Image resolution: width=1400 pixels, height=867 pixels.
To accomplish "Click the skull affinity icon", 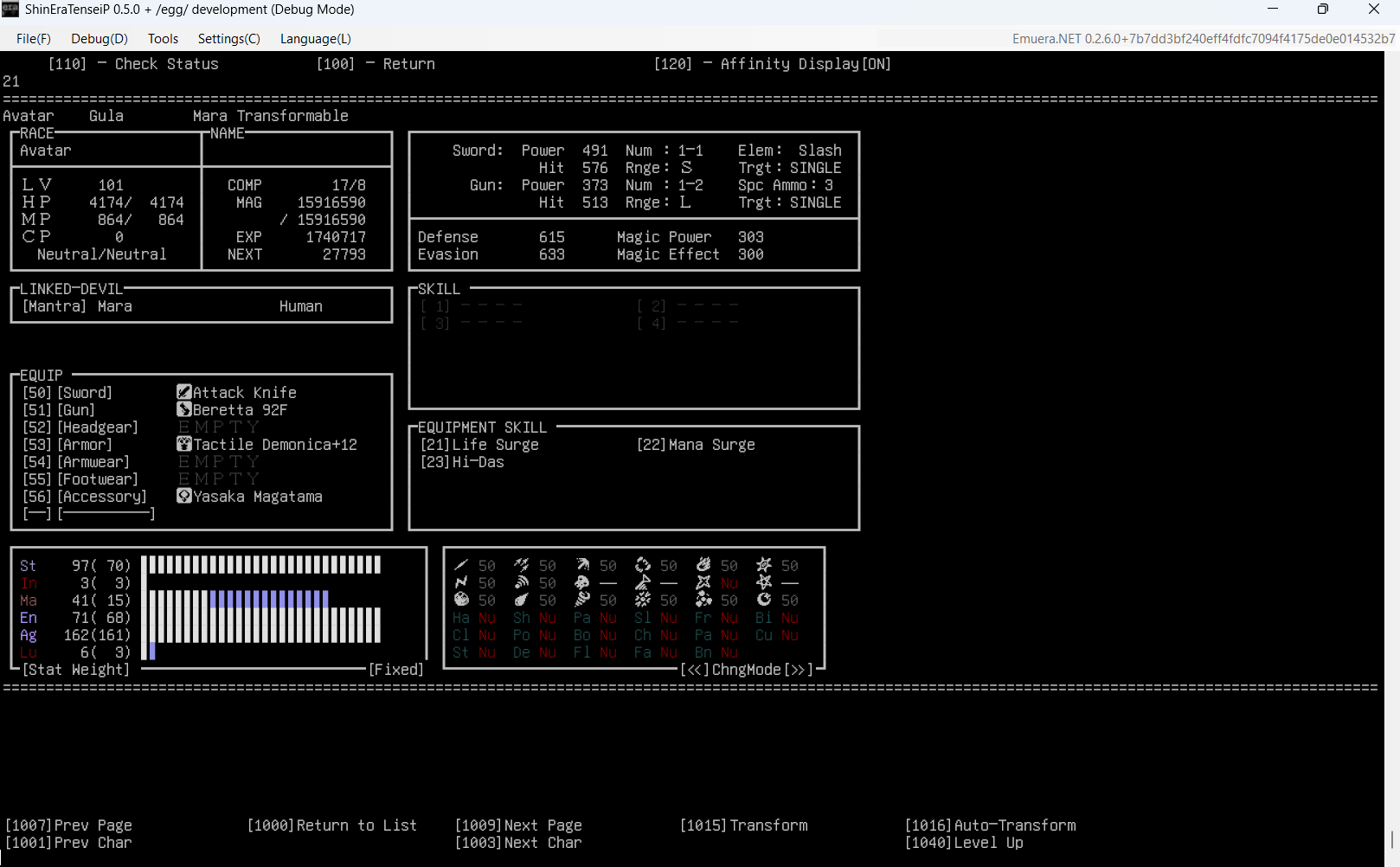I will click(581, 582).
